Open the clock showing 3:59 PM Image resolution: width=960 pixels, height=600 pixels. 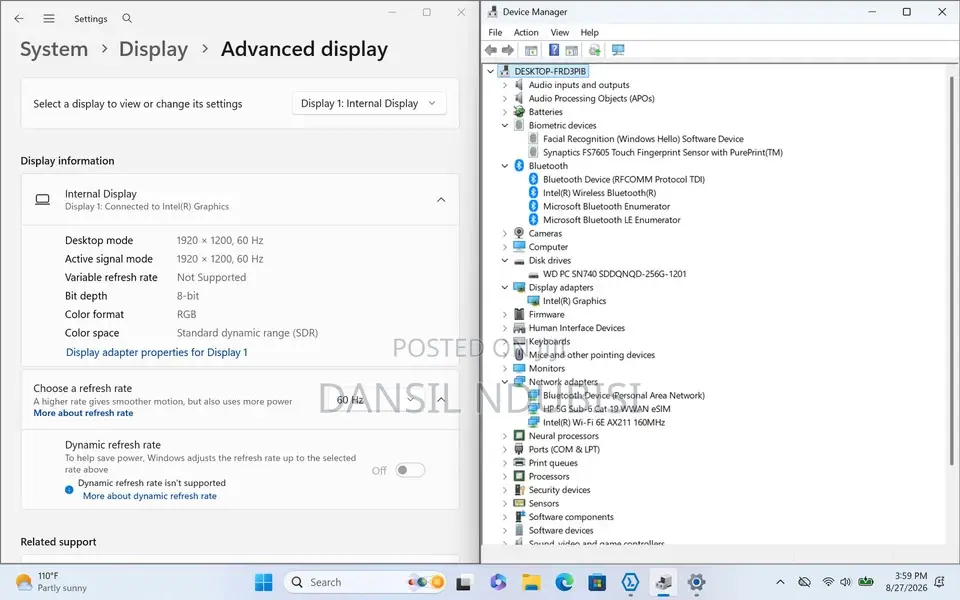(x=906, y=582)
